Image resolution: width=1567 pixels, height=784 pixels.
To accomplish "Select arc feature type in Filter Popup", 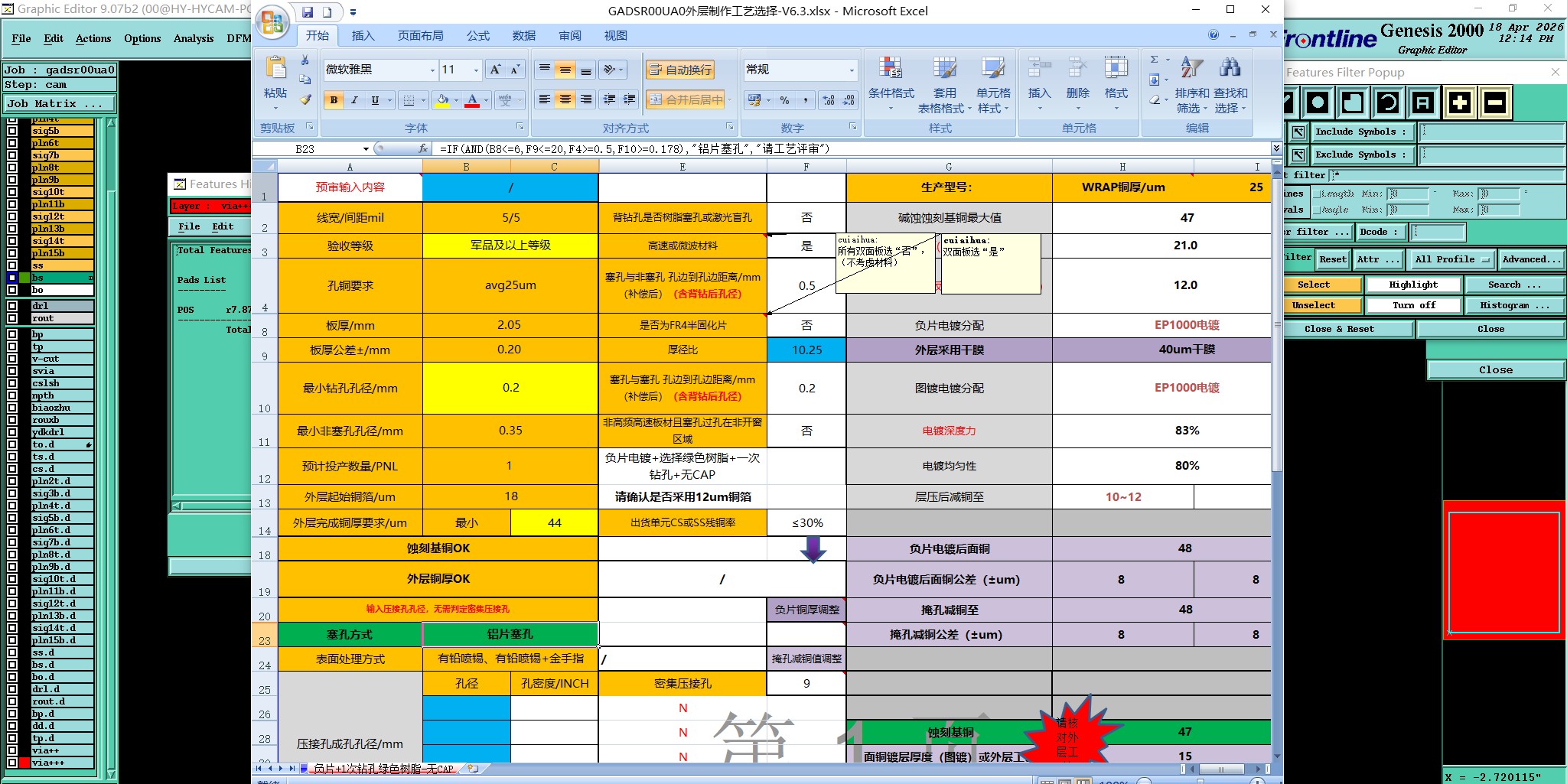I will coord(1388,102).
